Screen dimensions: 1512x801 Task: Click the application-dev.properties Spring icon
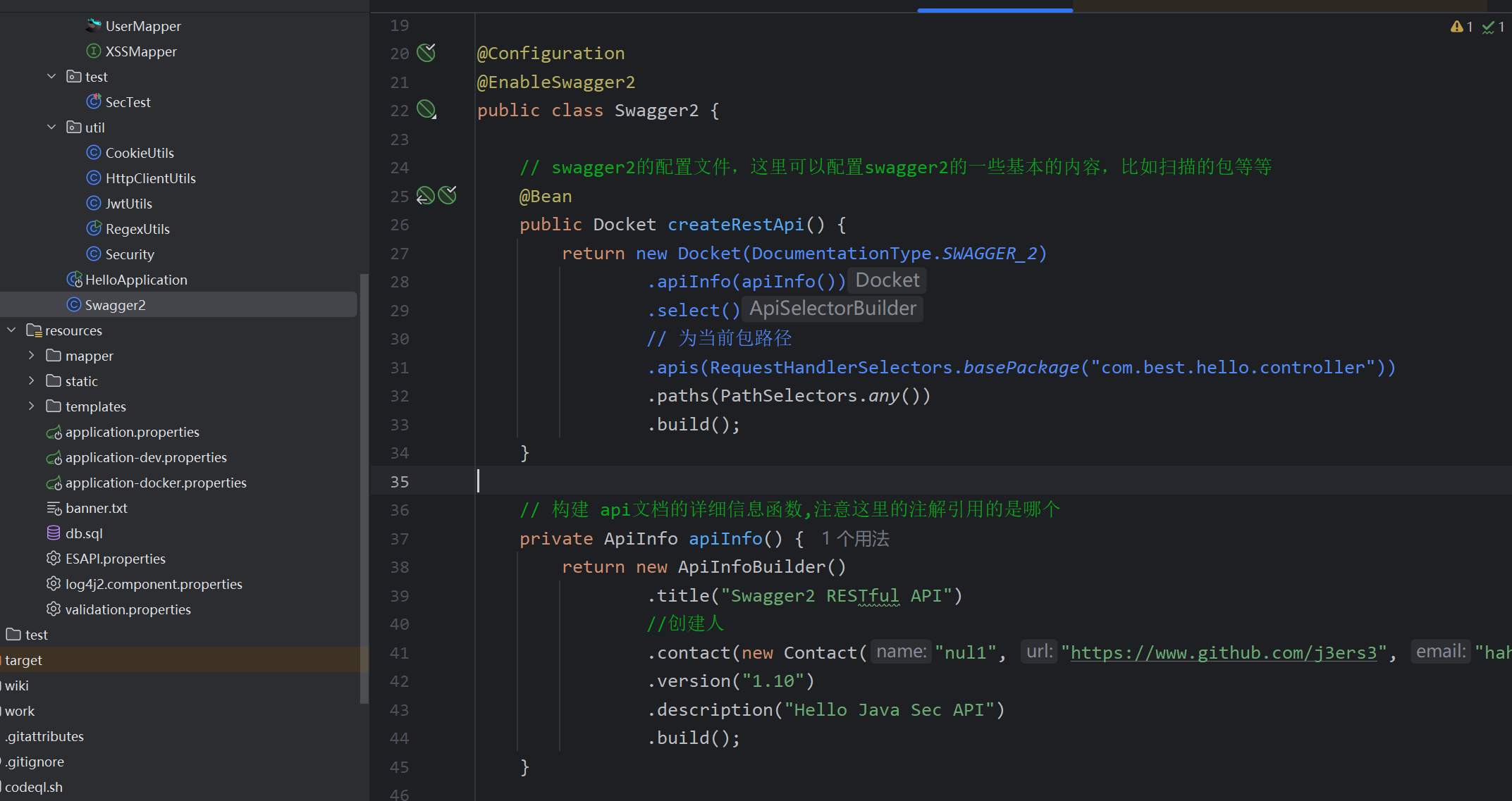(x=54, y=457)
